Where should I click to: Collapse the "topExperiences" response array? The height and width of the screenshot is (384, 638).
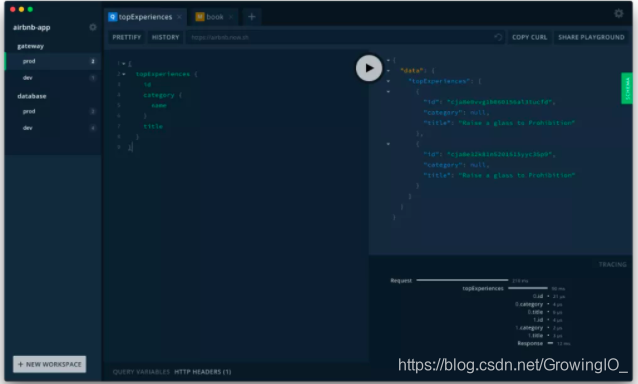point(388,81)
